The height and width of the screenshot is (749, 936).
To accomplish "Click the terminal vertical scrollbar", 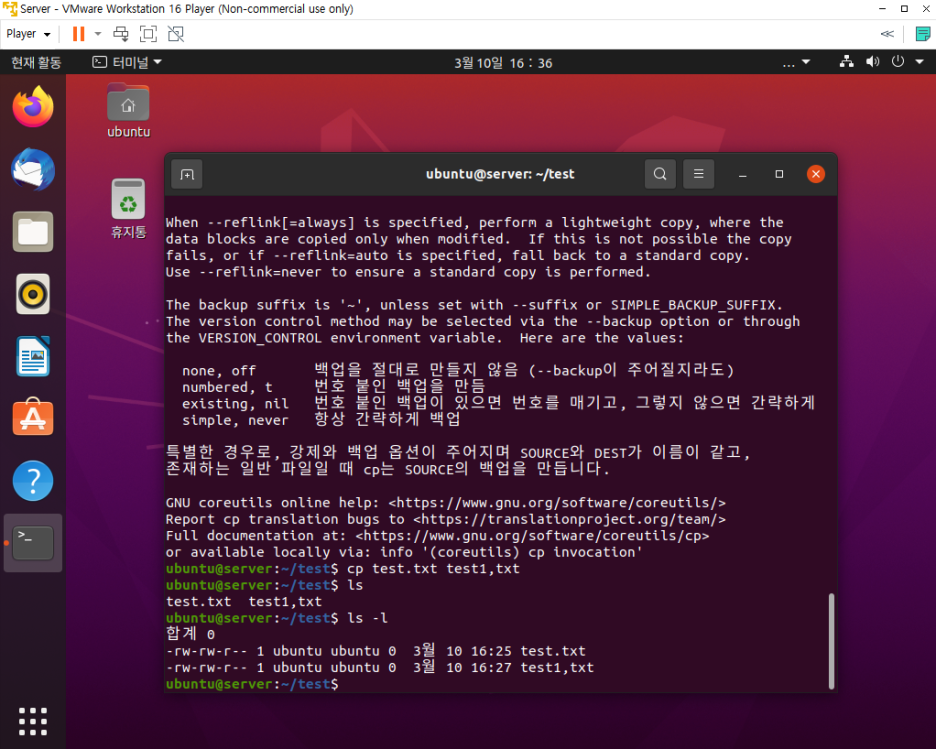I will (x=831, y=641).
